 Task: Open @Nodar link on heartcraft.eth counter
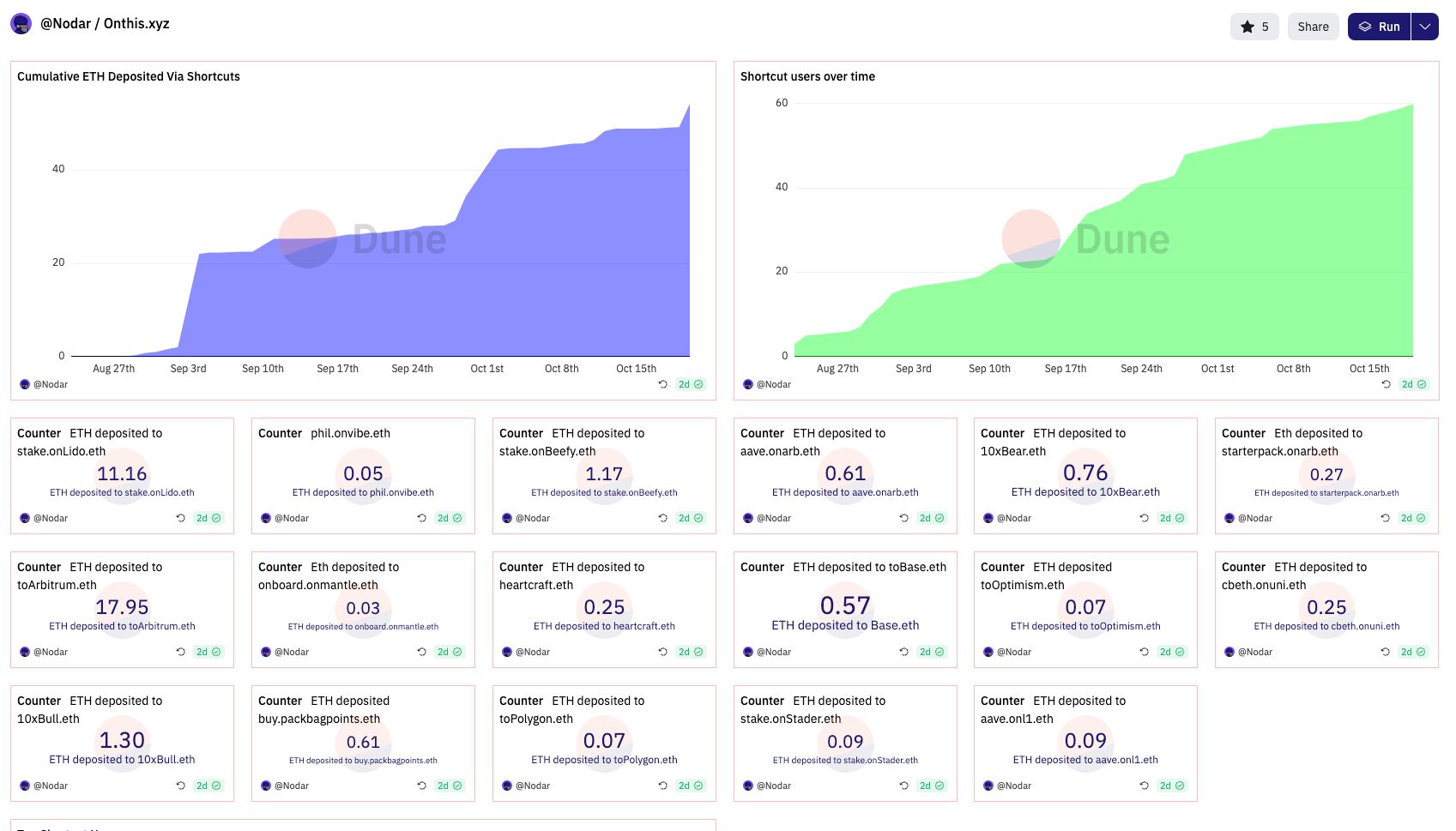coord(533,652)
